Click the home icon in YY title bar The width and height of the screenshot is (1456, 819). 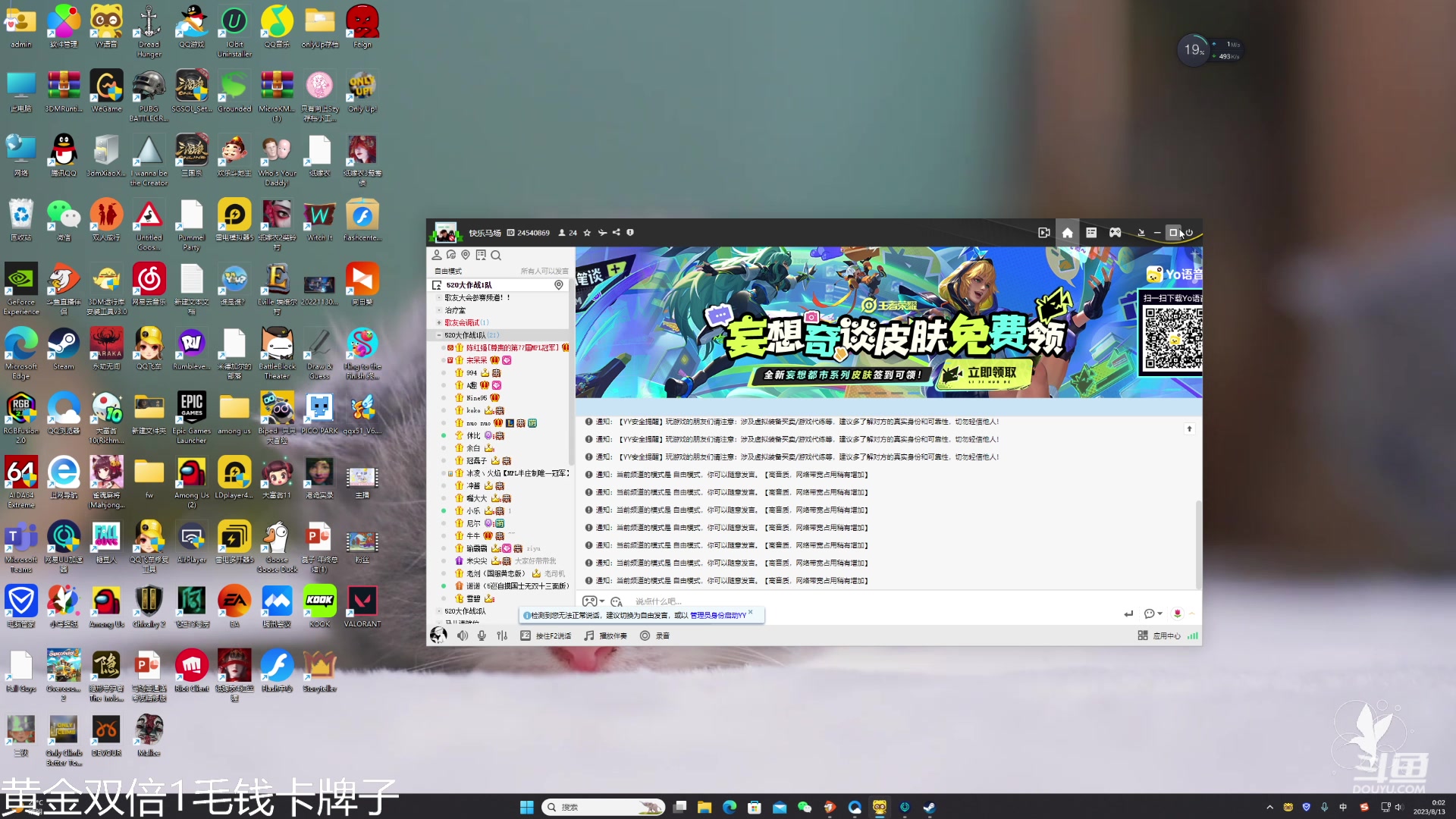coord(1068,233)
